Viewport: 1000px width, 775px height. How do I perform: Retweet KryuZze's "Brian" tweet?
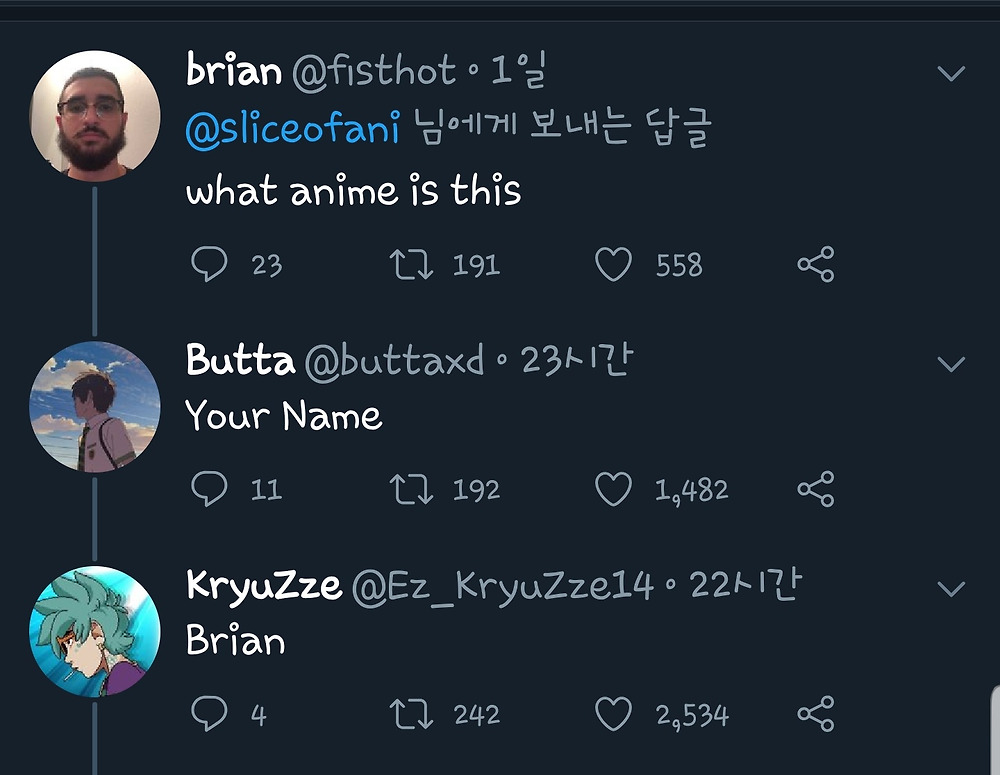[x=411, y=714]
